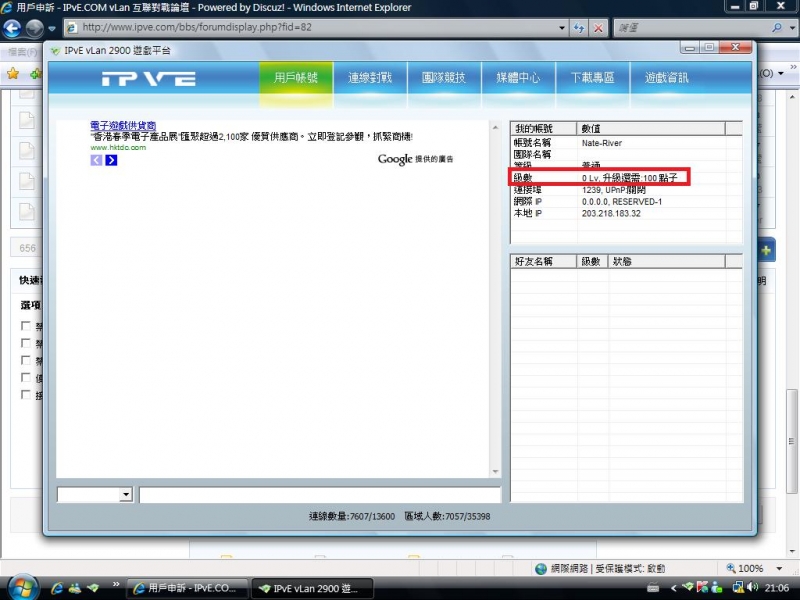The width and height of the screenshot is (800, 600).
Task: Launch Internet Explorer from Quick Launch
Action: click(x=57, y=588)
